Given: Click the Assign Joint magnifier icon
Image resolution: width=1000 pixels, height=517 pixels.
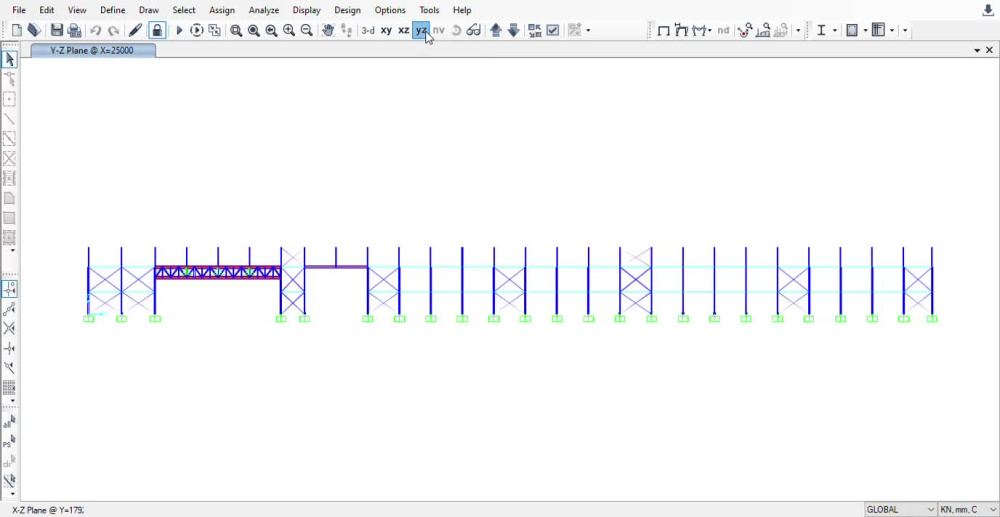Looking at the screenshot, I should pyautogui.click(x=745, y=30).
